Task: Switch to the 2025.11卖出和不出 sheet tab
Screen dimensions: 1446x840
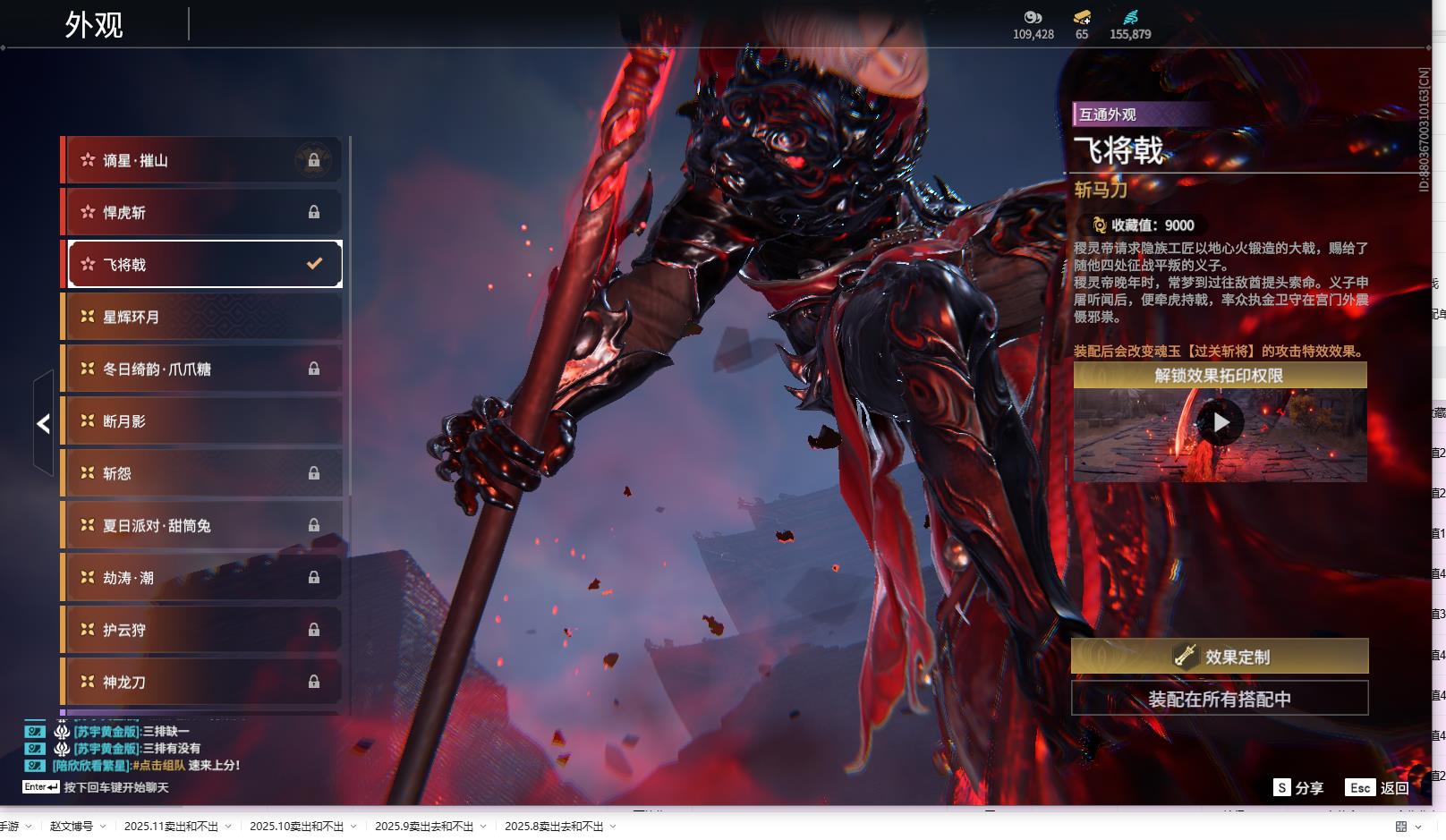Action: [x=171, y=827]
